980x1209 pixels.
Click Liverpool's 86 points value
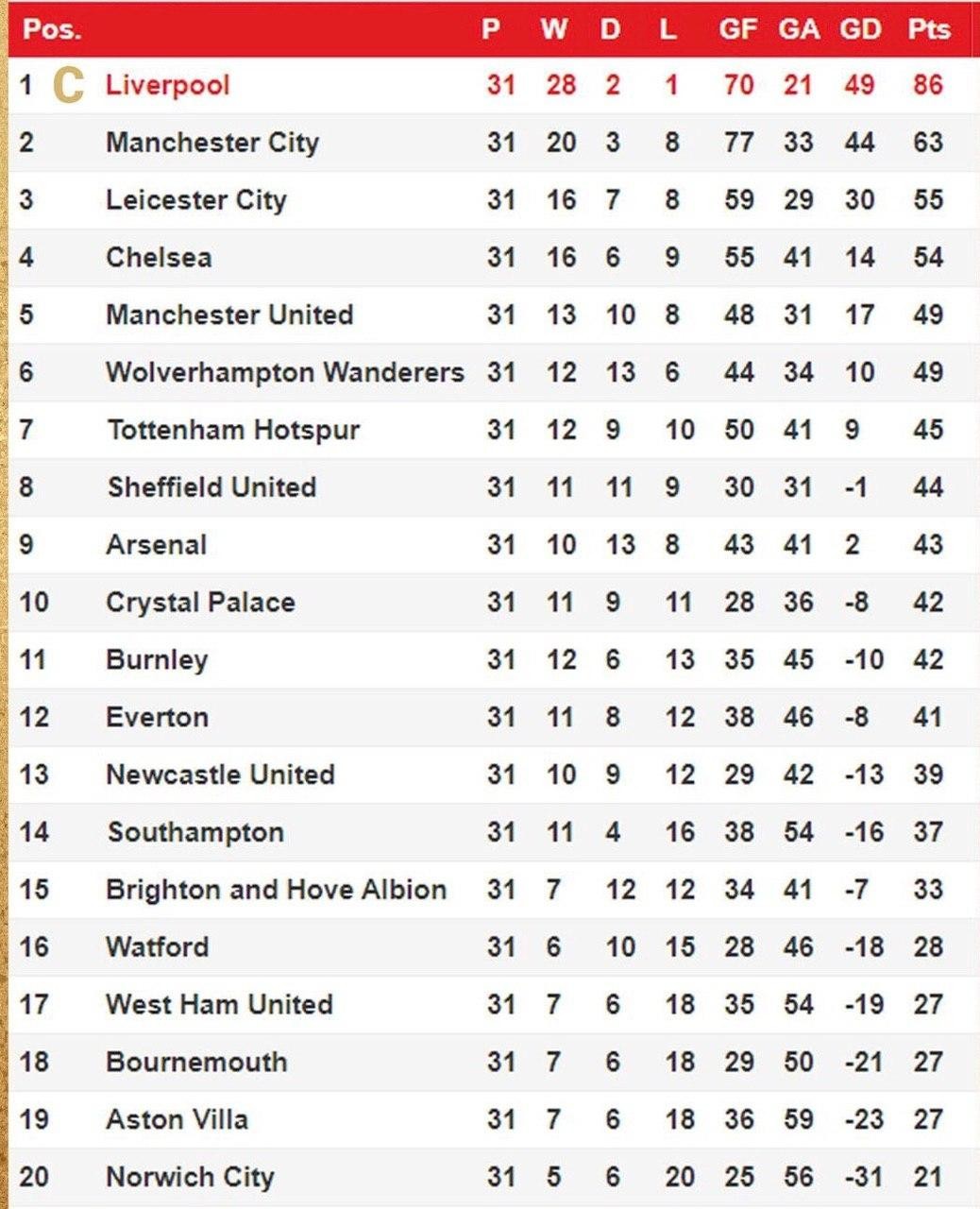(x=928, y=85)
